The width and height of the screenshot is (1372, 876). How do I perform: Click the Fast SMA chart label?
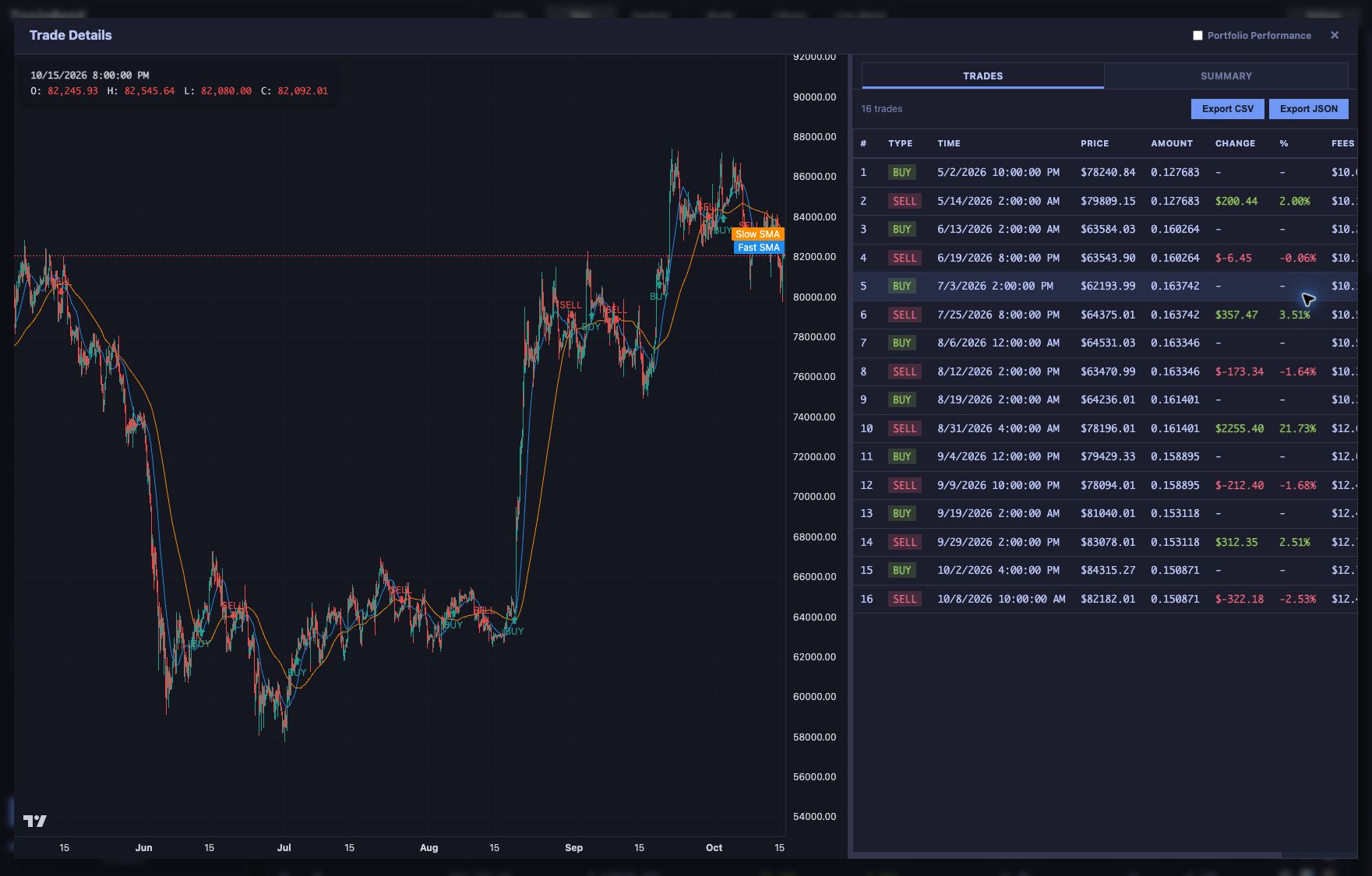point(758,248)
